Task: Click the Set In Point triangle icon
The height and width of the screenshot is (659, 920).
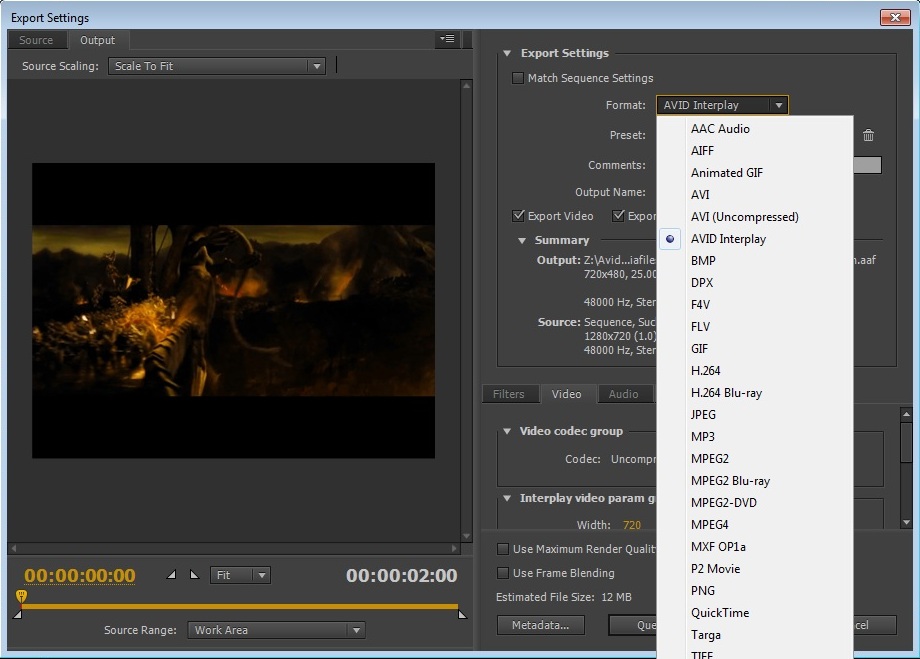Action: point(171,575)
